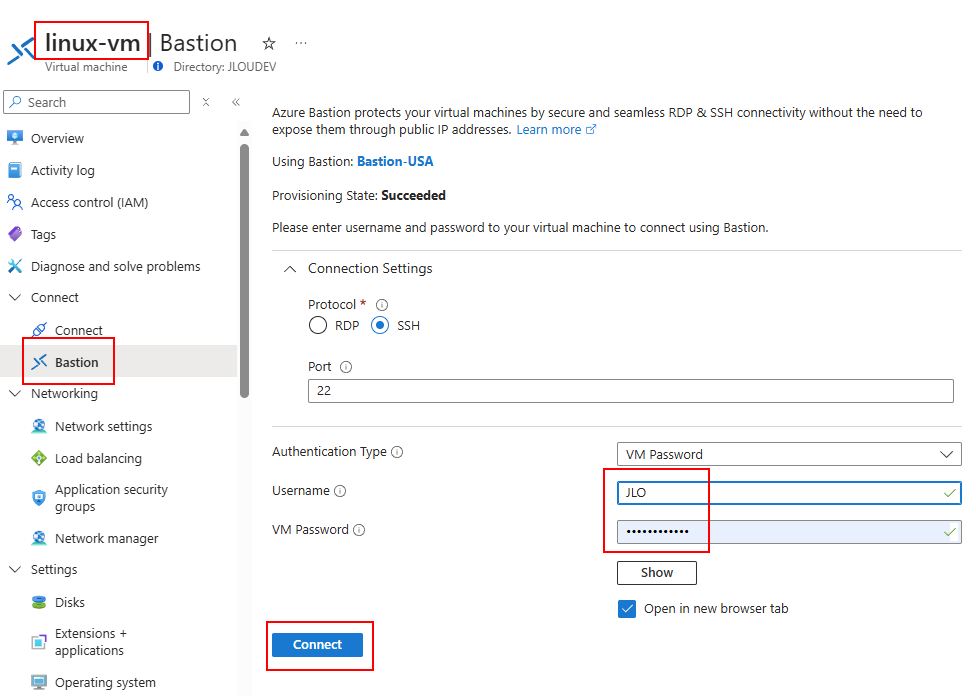
Task: Open the Learn more link
Action: [x=556, y=129]
